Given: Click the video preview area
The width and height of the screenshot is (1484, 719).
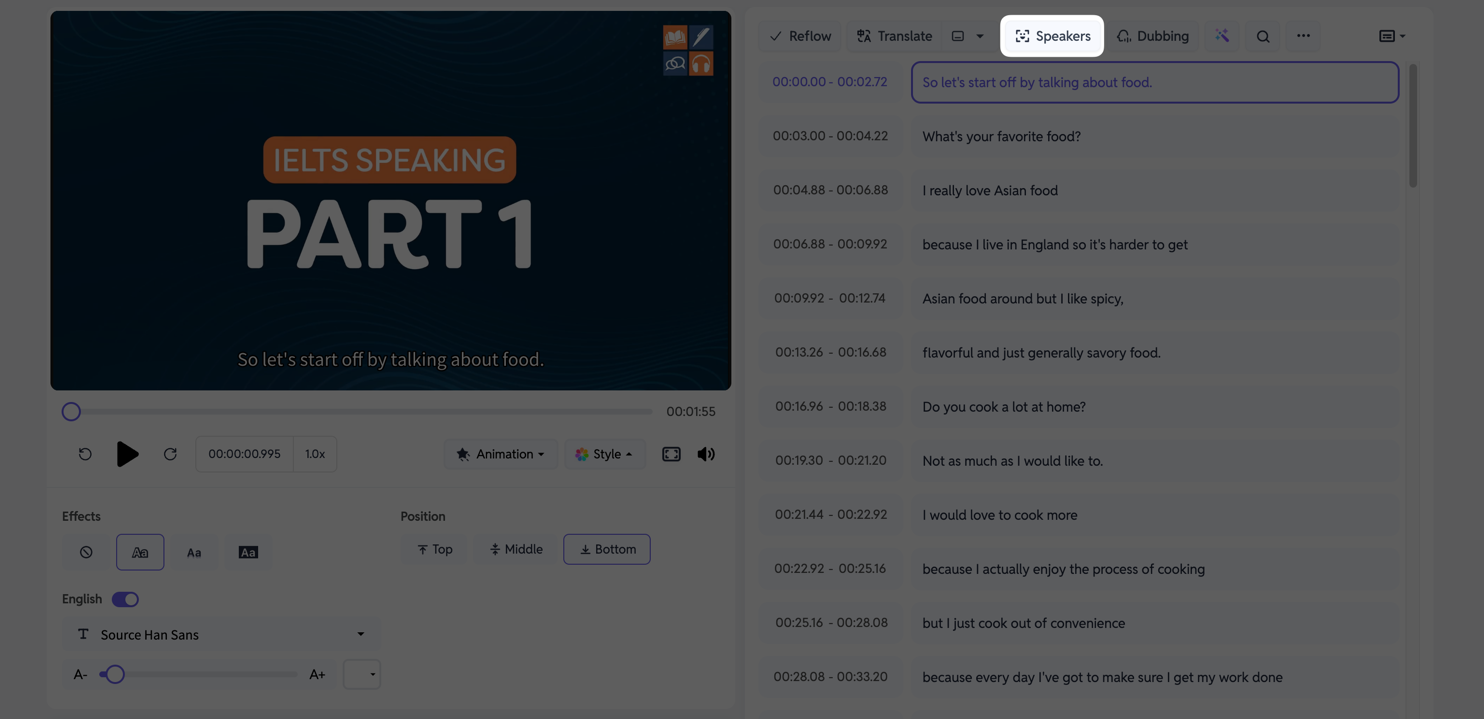Looking at the screenshot, I should [391, 200].
